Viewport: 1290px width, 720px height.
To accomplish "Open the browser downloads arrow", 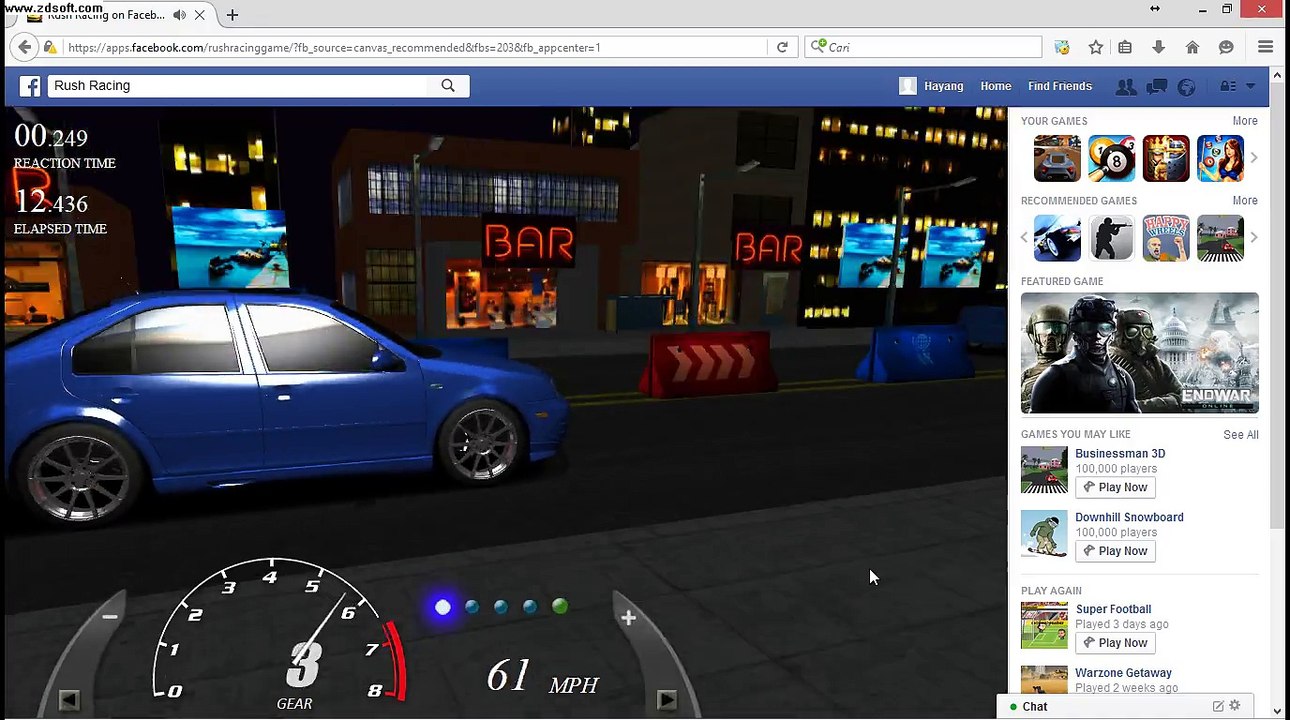I will click(x=1159, y=47).
